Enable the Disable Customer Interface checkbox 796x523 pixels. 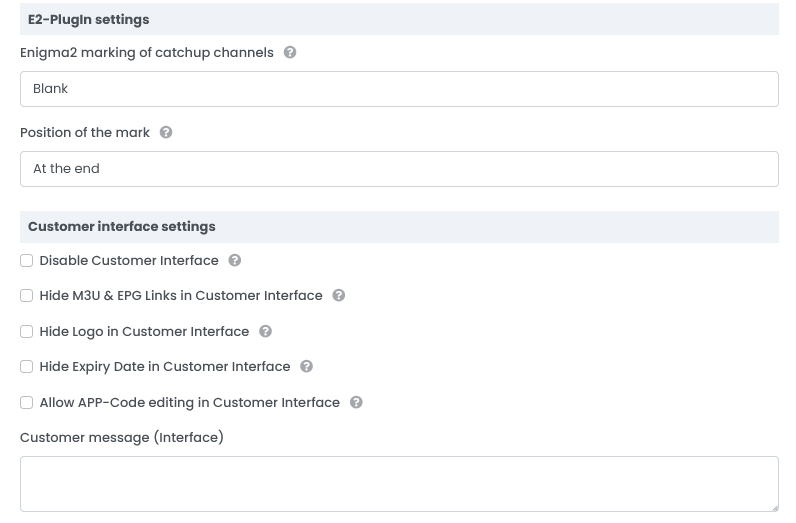pyautogui.click(x=27, y=261)
